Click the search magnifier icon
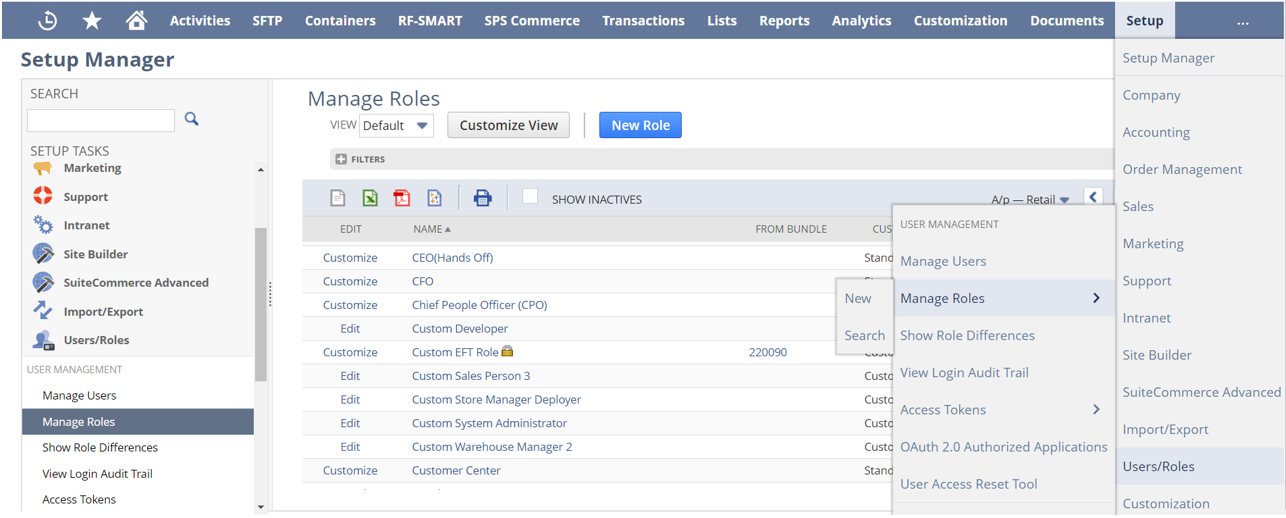 pyautogui.click(x=192, y=119)
